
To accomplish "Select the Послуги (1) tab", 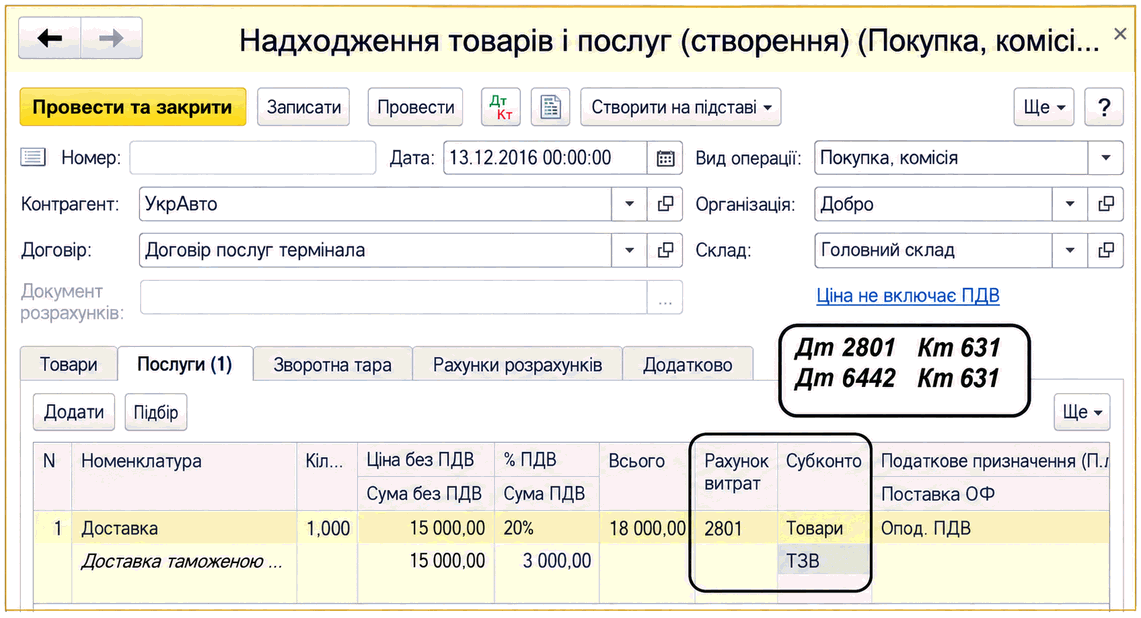I will click(x=185, y=363).
